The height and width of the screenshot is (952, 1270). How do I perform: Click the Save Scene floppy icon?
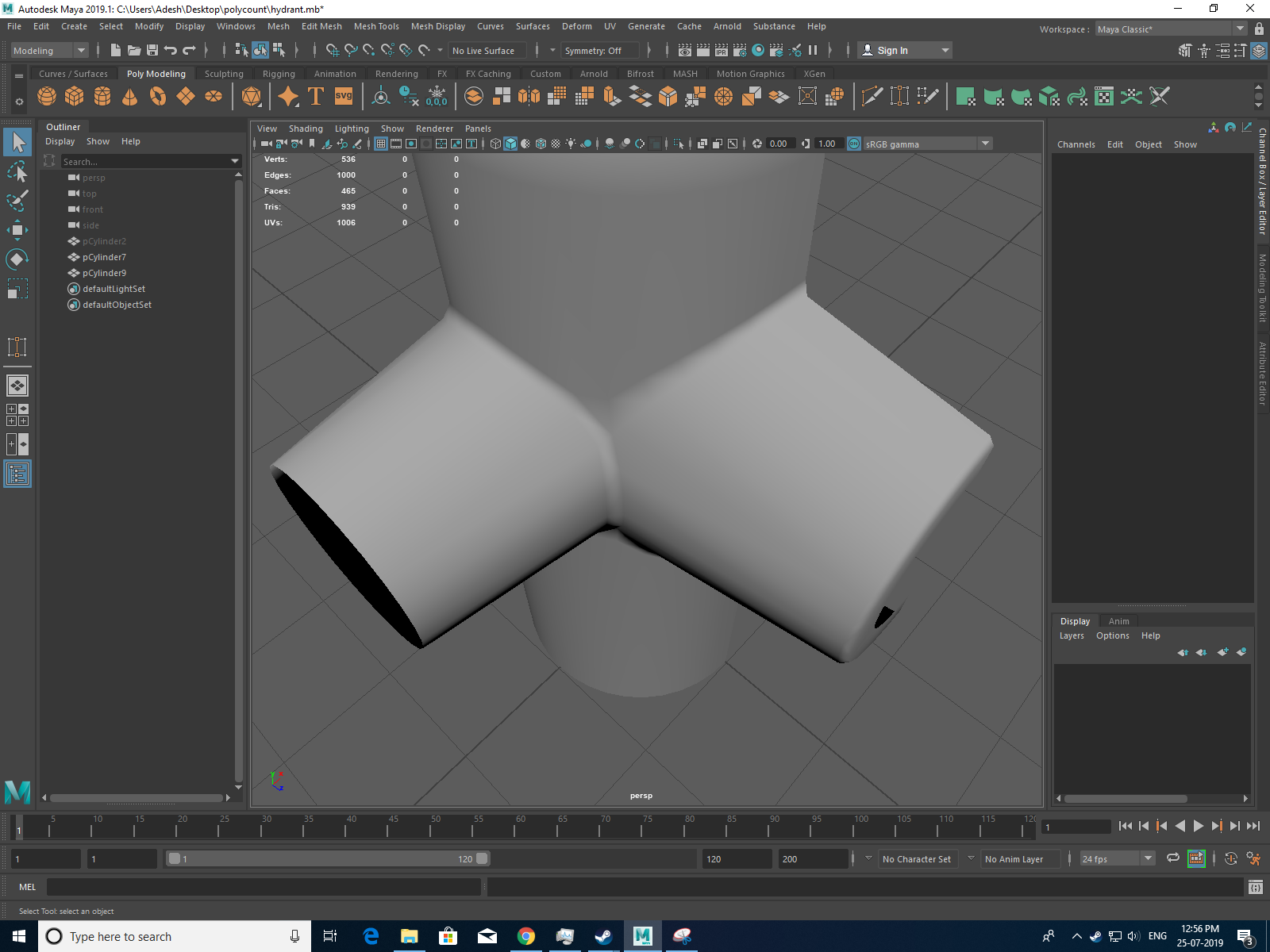point(152,50)
